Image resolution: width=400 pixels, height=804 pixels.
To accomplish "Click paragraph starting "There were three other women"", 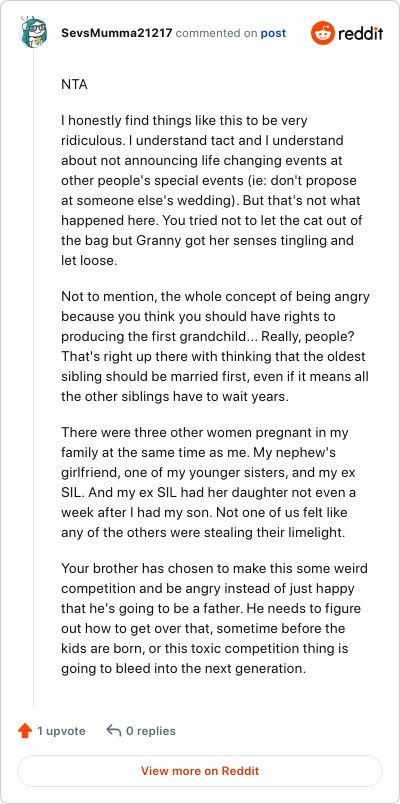I will [209, 483].
